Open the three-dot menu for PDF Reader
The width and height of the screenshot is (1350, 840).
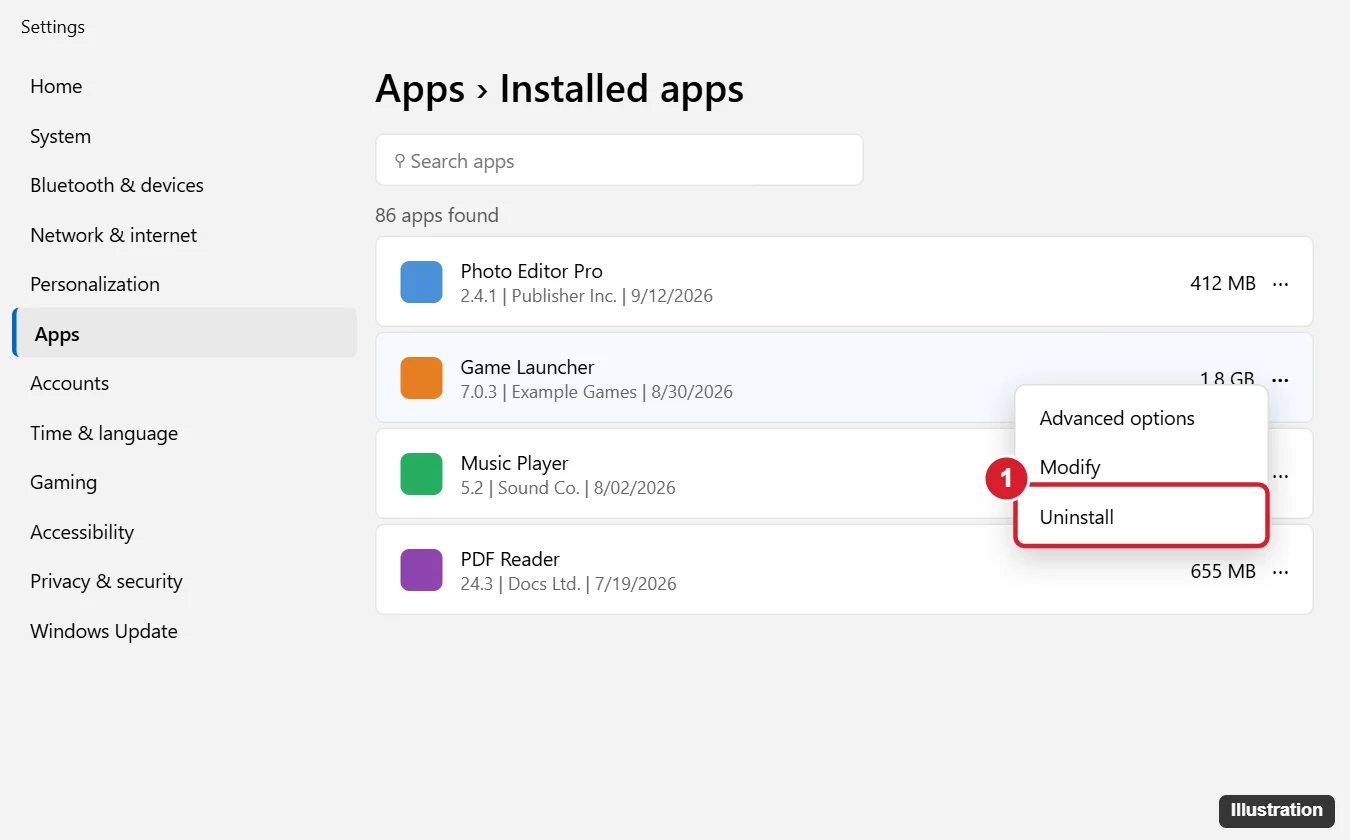[1280, 572]
